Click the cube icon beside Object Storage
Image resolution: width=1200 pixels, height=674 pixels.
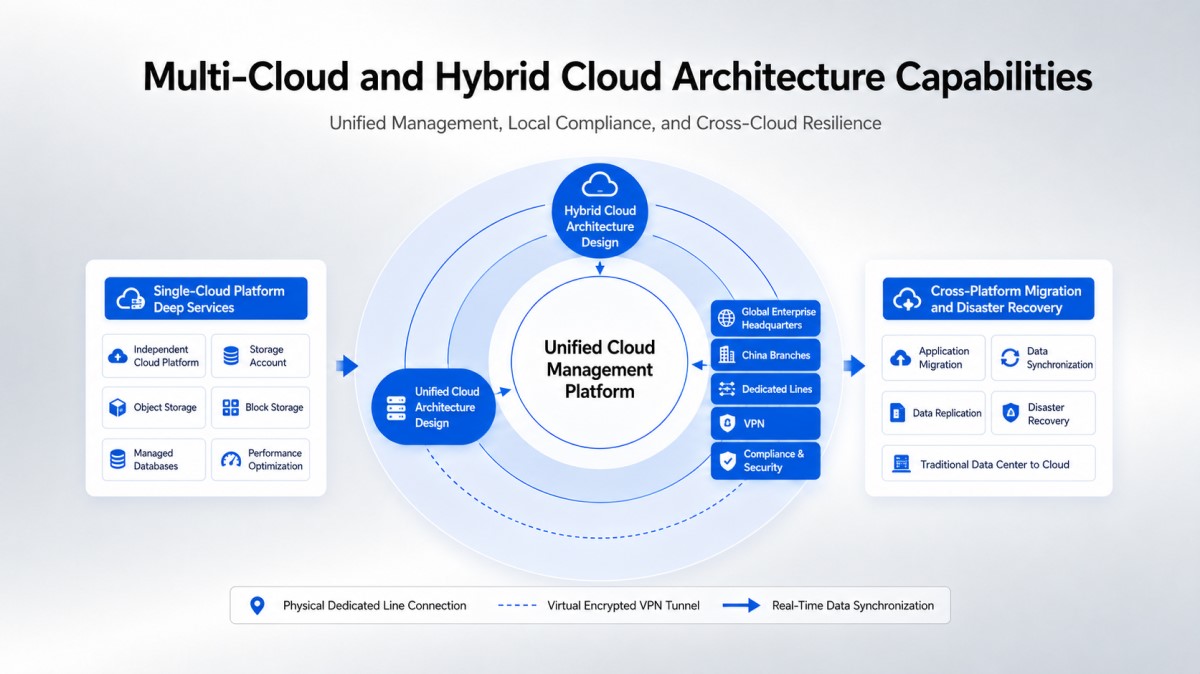(x=117, y=408)
